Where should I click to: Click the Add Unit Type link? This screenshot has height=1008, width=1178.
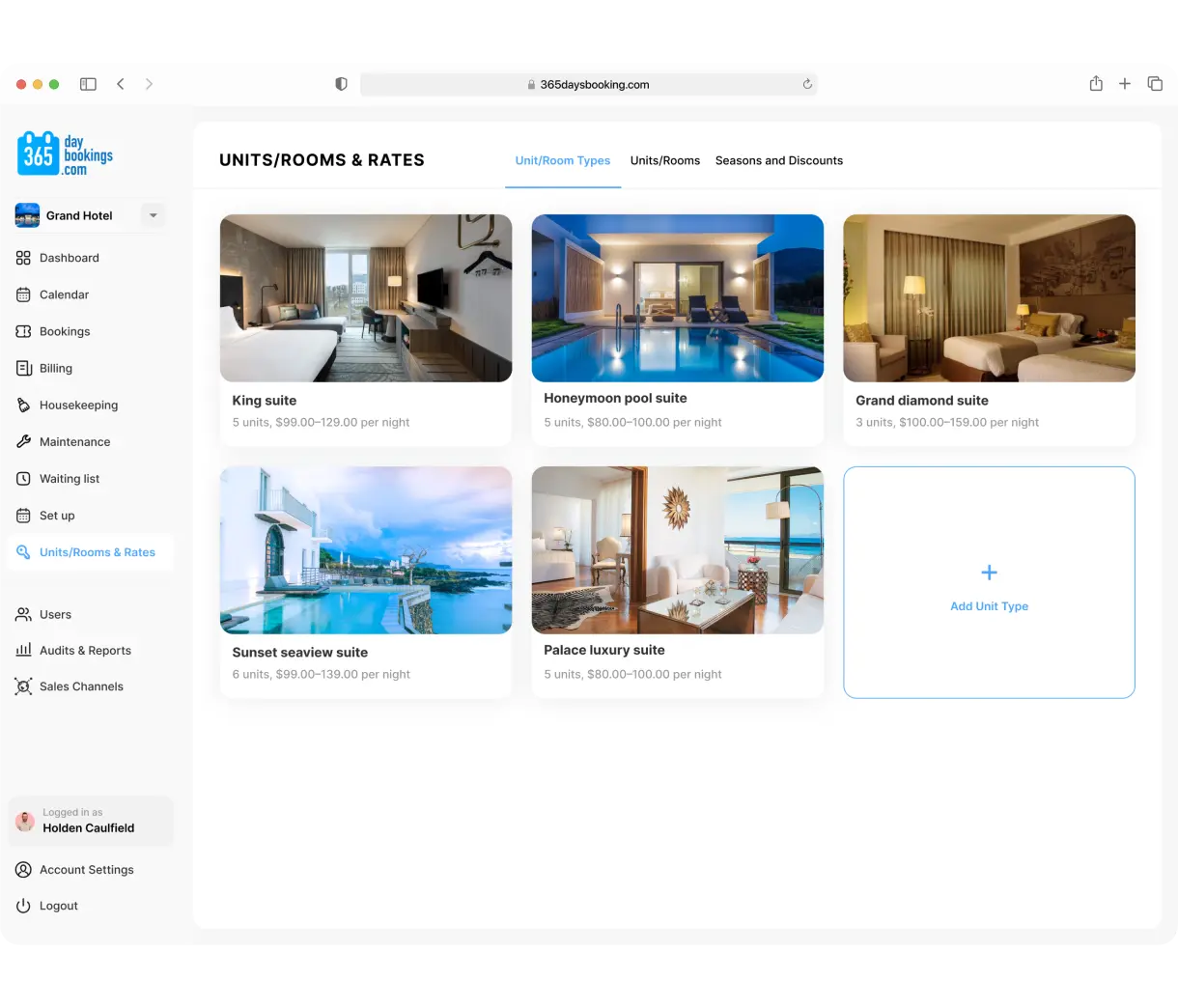point(989,606)
